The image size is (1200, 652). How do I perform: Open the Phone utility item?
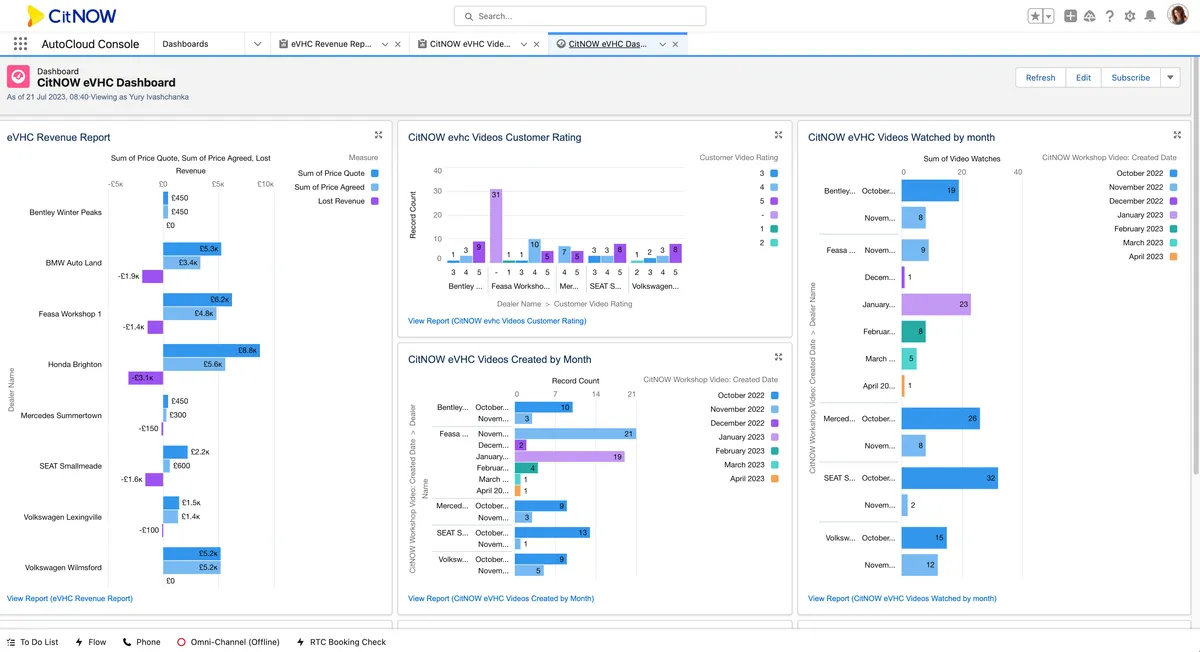[141, 642]
